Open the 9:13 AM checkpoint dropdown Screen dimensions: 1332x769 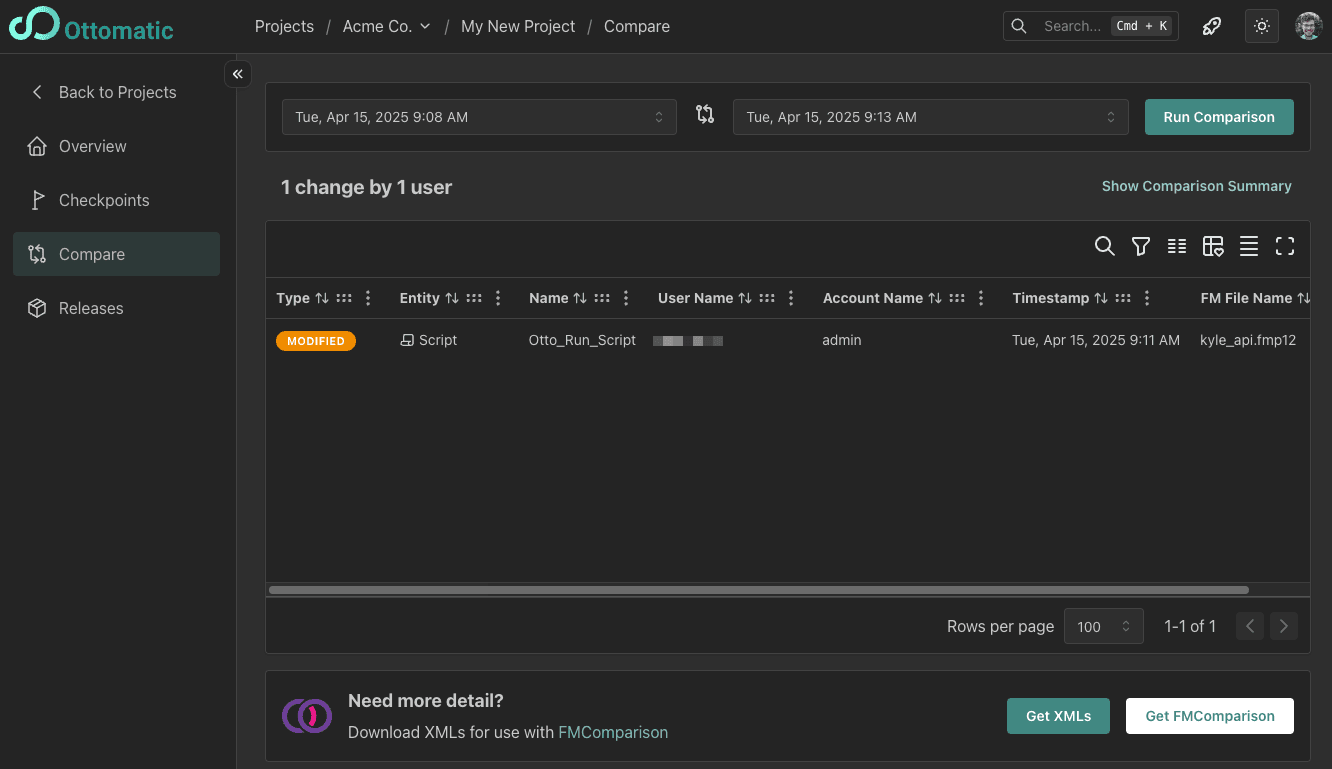930,117
